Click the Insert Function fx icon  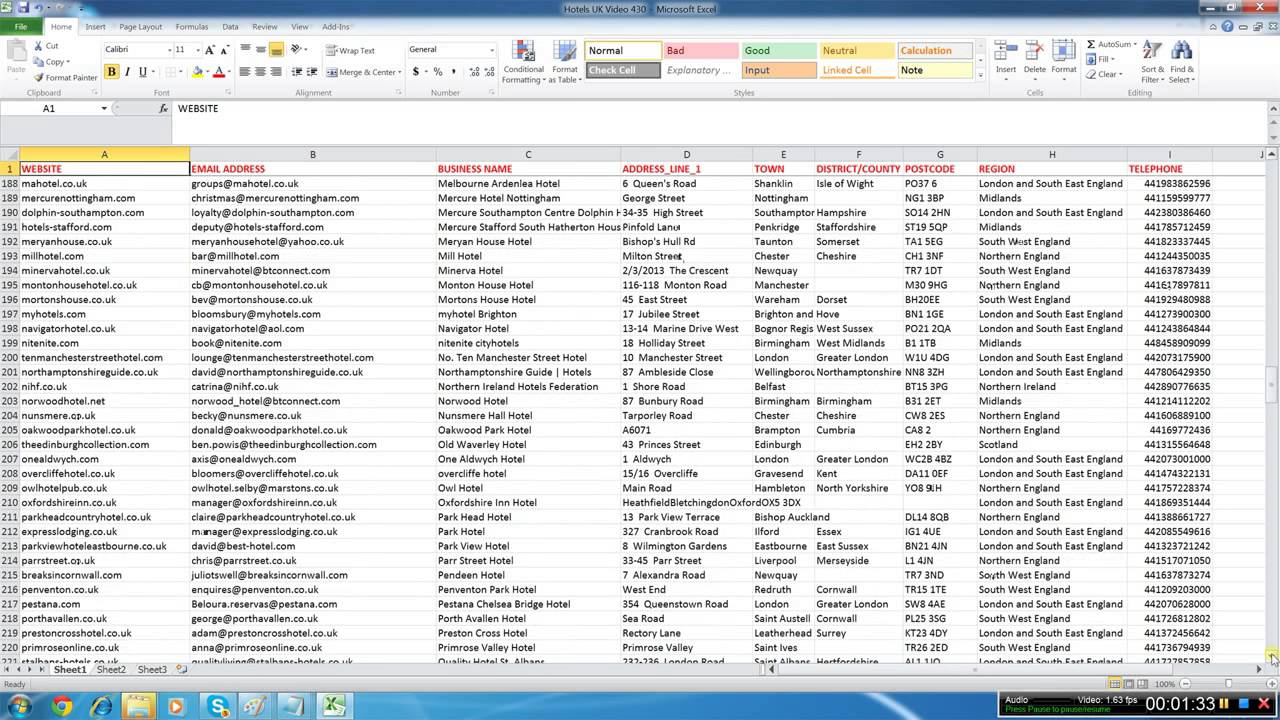164,108
